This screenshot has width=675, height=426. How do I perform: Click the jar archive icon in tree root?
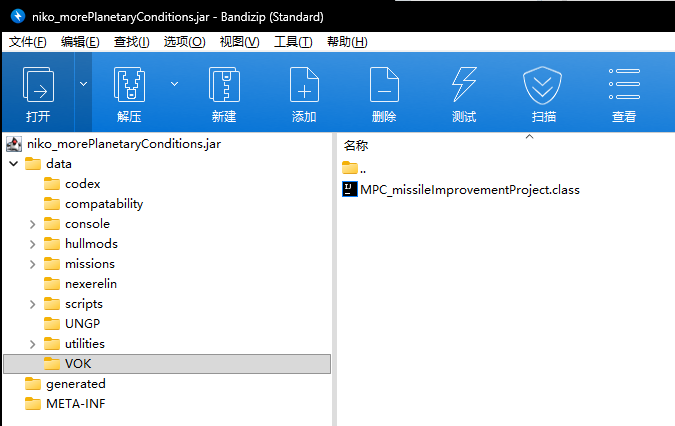tap(14, 144)
